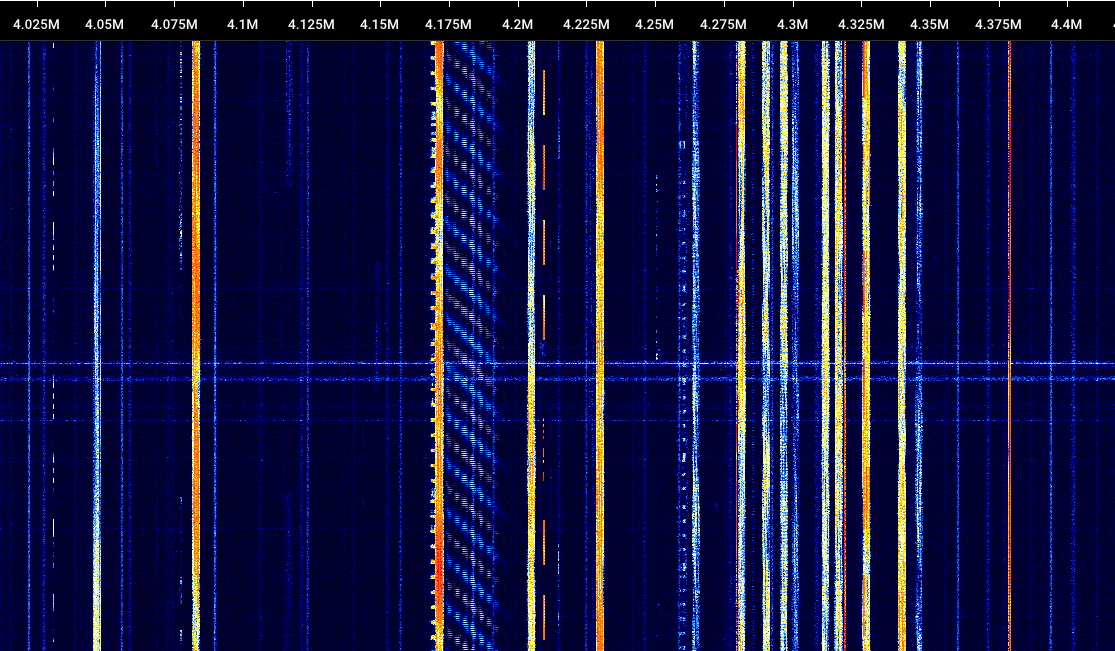Click the 4.35M frequency label
Viewport: 1115px width, 651px height.
point(929,24)
